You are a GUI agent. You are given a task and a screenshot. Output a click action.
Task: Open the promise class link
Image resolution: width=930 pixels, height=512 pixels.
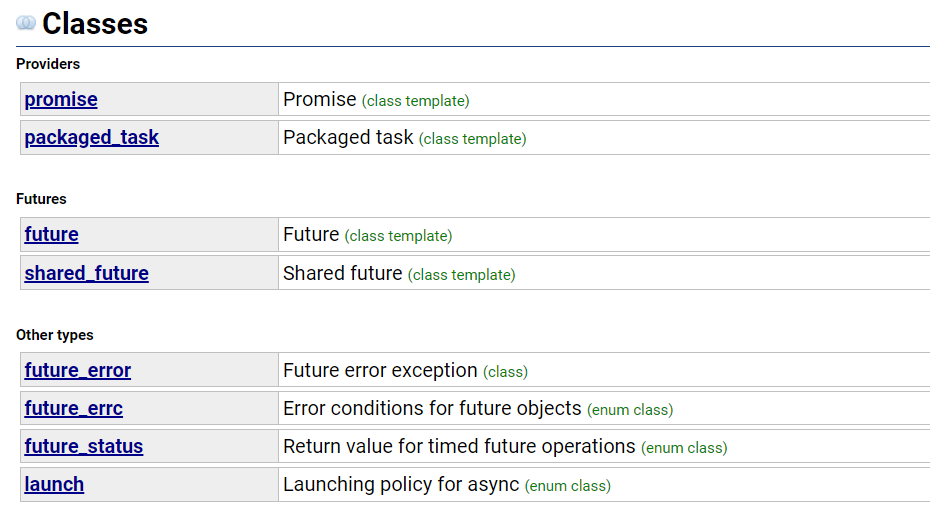[x=61, y=100]
